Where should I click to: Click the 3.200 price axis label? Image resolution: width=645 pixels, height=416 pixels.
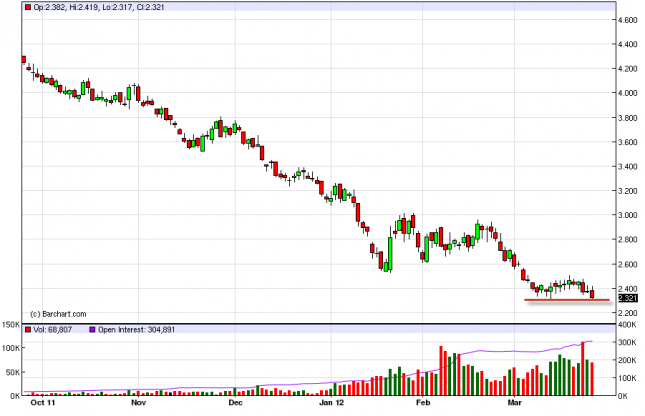coord(628,191)
